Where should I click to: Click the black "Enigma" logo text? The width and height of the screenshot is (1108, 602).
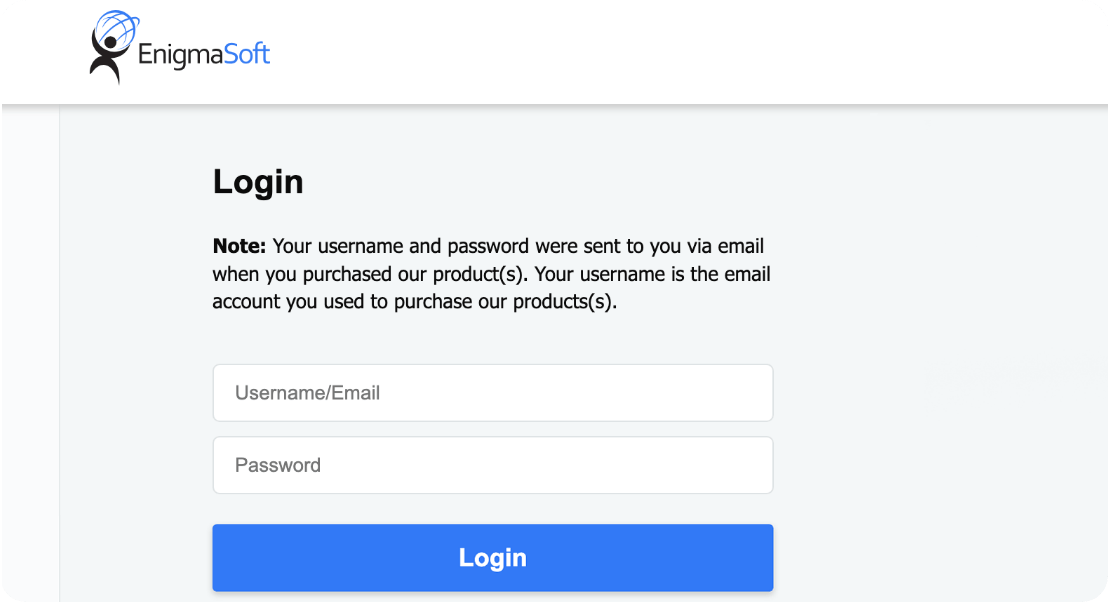(180, 54)
